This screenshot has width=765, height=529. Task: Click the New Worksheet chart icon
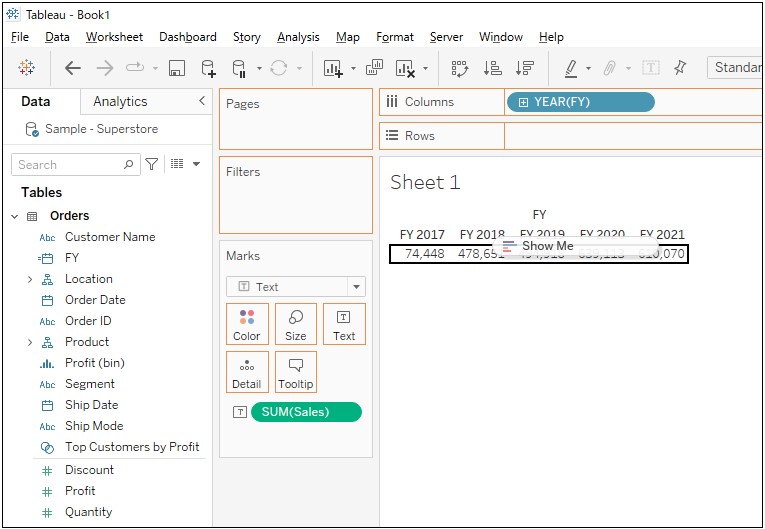tap(334, 68)
